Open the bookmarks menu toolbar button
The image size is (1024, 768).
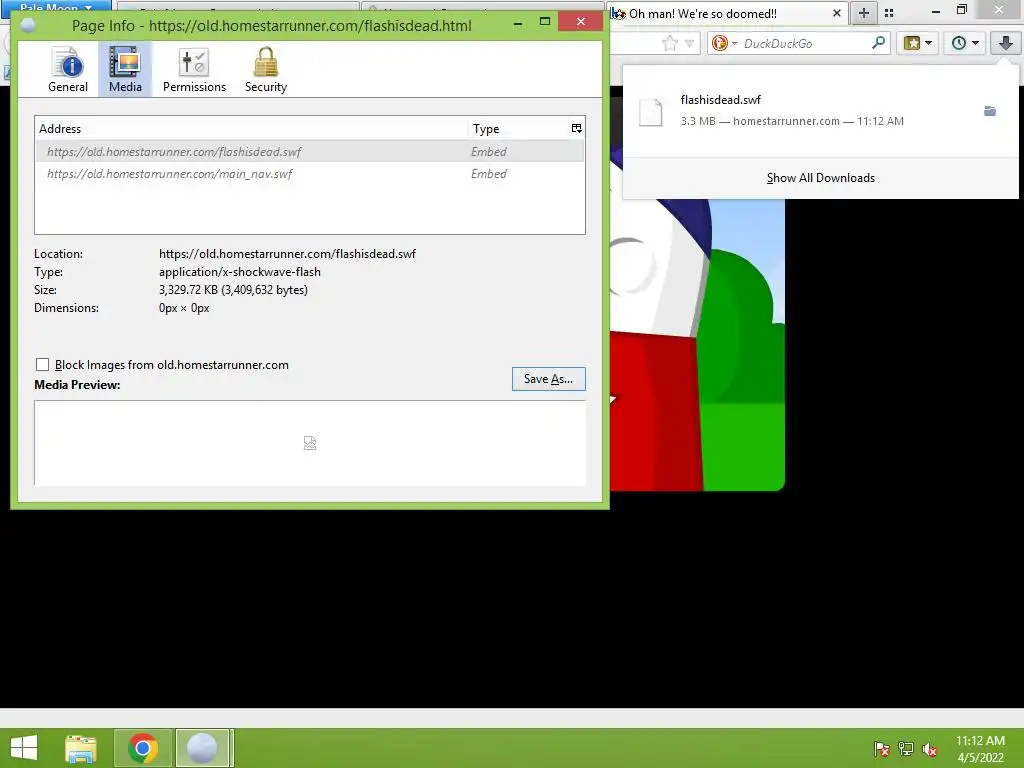coord(918,43)
